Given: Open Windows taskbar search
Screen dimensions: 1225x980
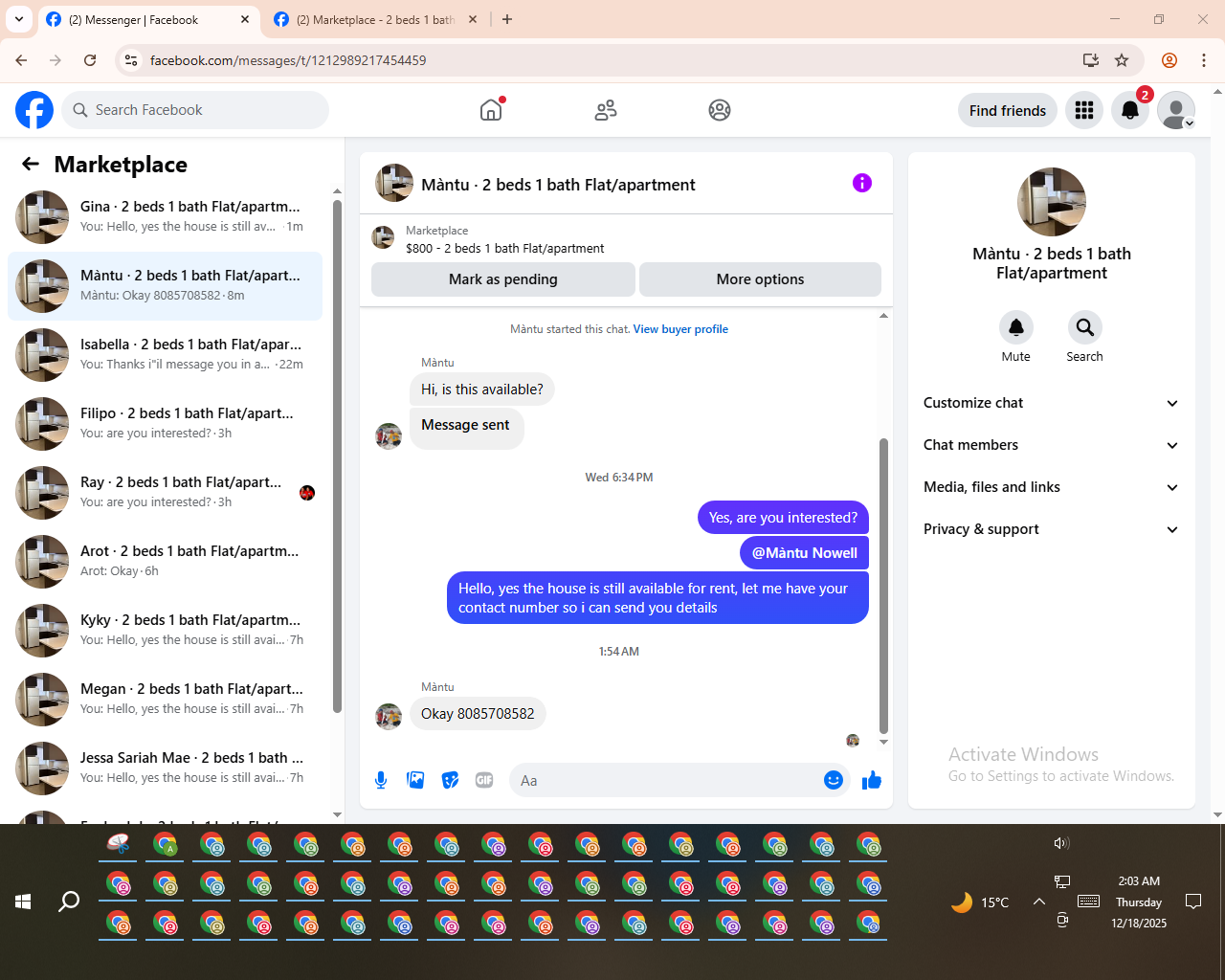Looking at the screenshot, I should 69,902.
